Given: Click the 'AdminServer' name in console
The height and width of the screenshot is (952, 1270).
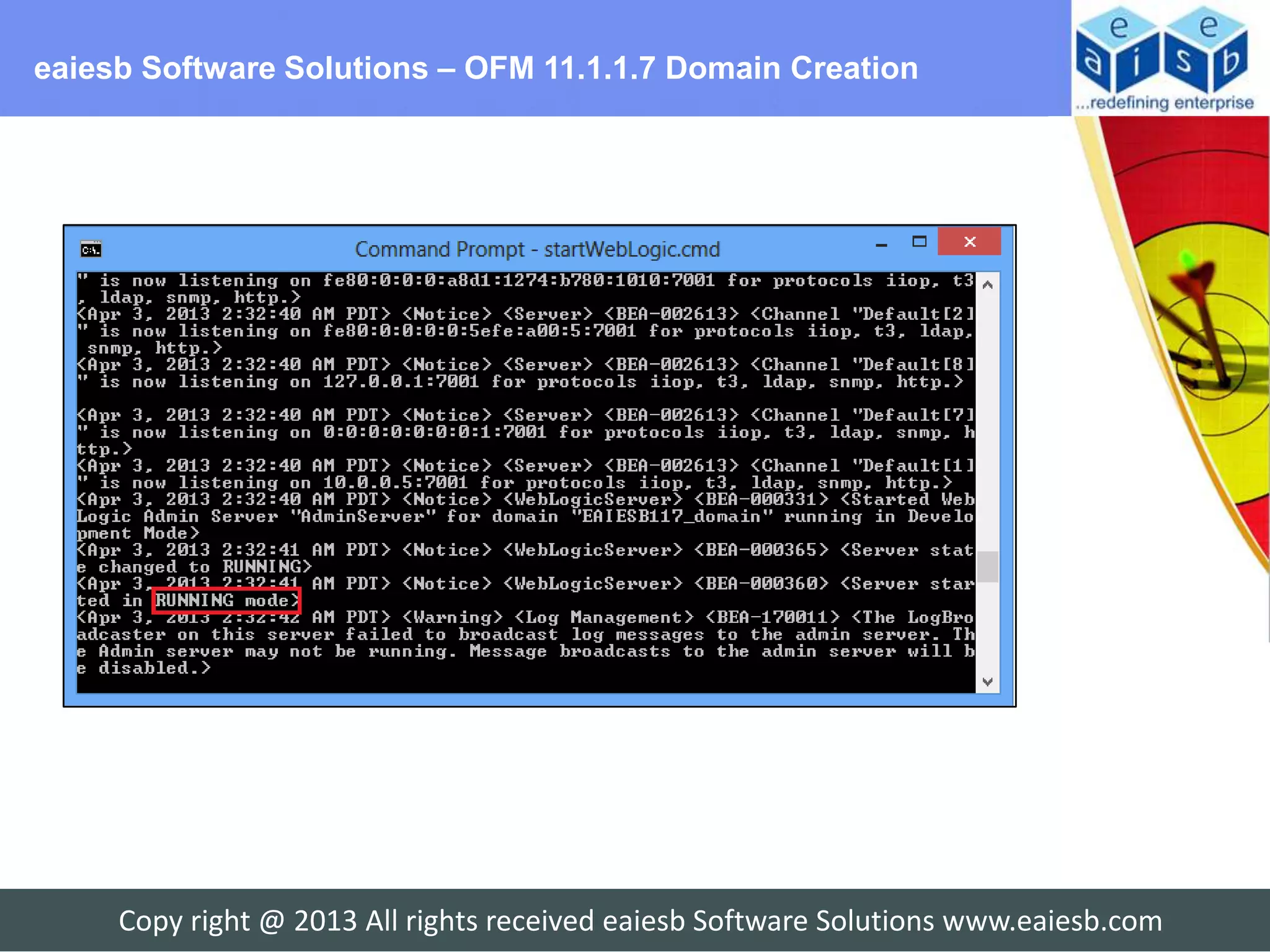Looking at the screenshot, I should pyautogui.click(x=362, y=516).
